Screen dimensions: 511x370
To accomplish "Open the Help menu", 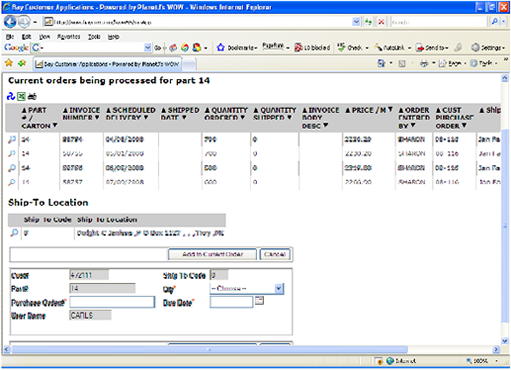I will pos(114,37).
